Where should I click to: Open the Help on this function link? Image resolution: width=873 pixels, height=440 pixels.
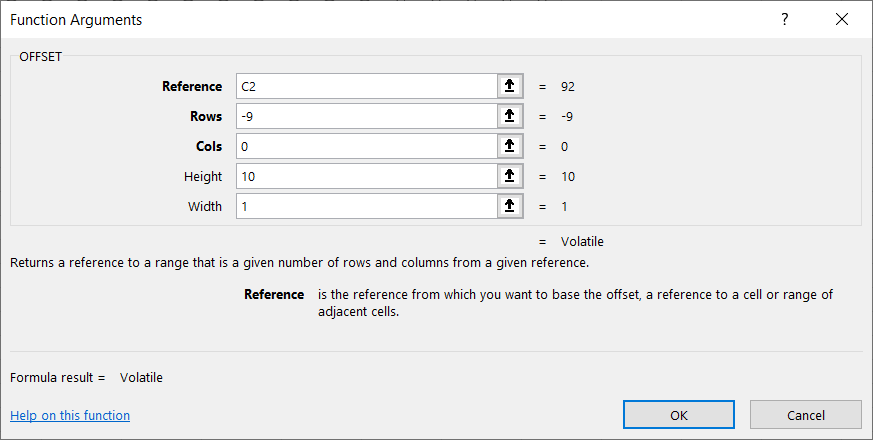[x=70, y=415]
